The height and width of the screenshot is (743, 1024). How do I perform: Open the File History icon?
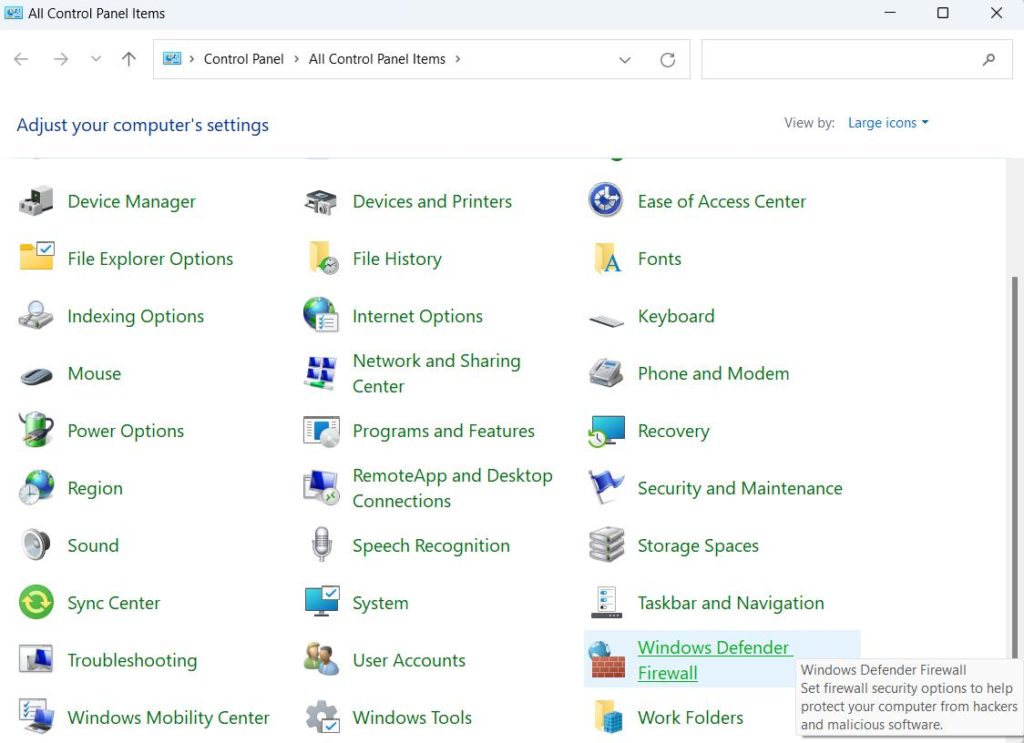coord(323,258)
